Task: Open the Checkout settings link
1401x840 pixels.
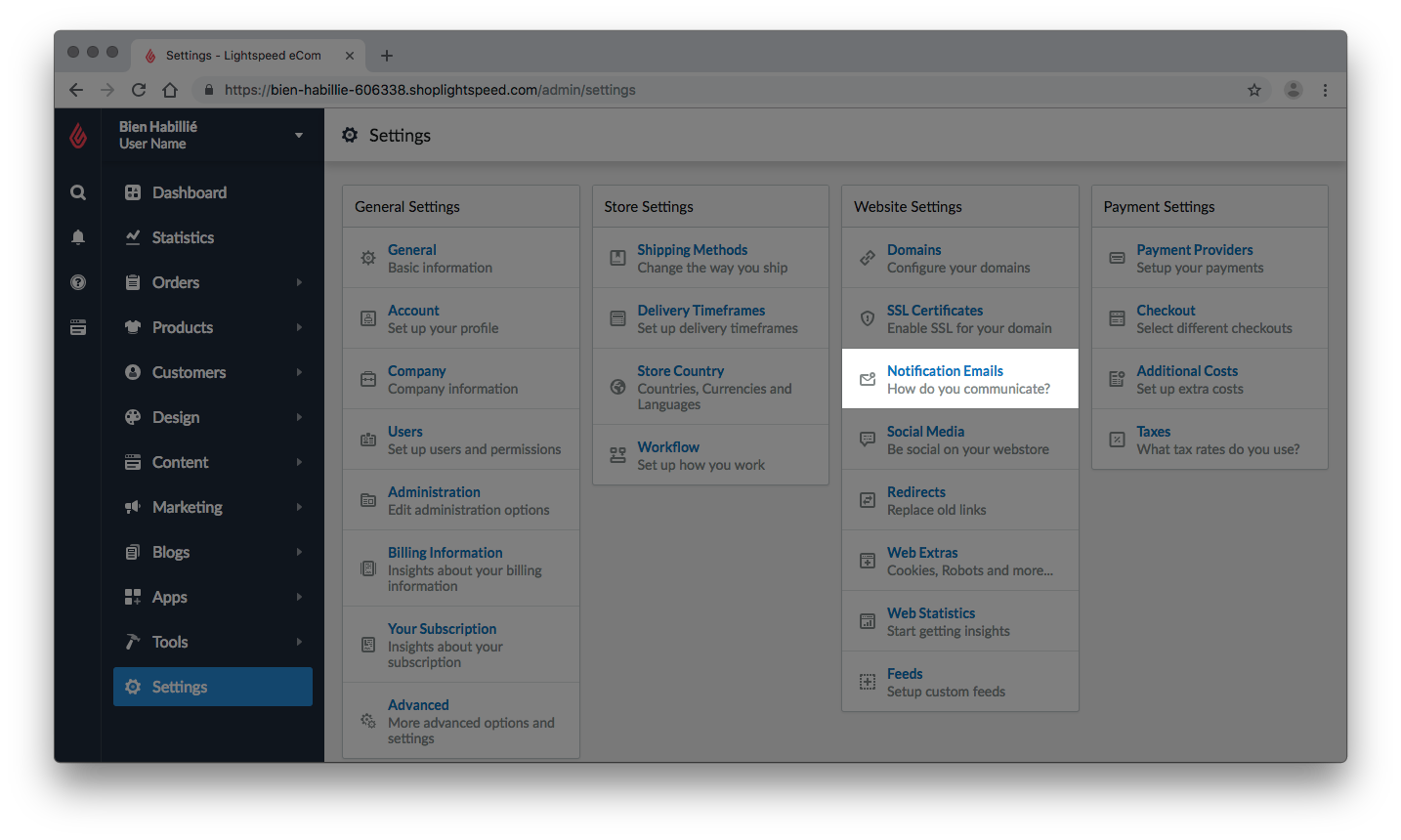Action: 1166,311
